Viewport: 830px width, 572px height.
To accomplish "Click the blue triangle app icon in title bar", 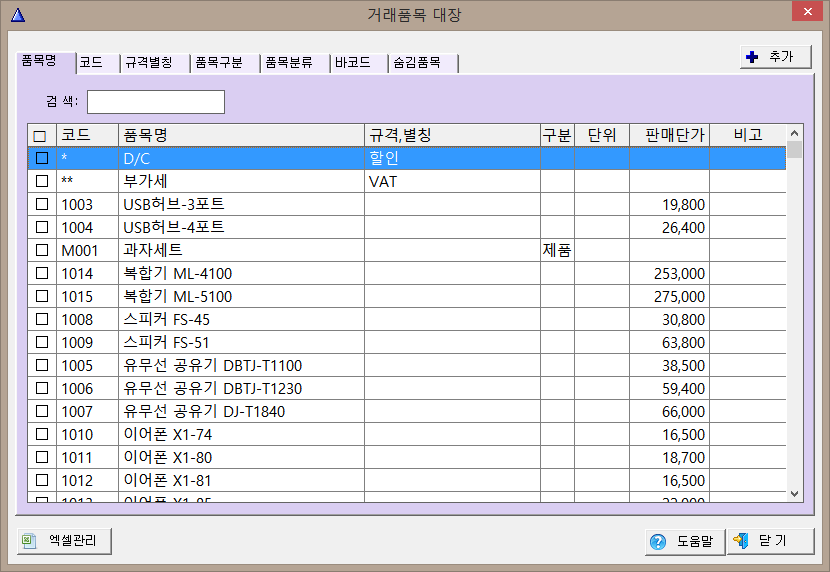I will tap(18, 15).
